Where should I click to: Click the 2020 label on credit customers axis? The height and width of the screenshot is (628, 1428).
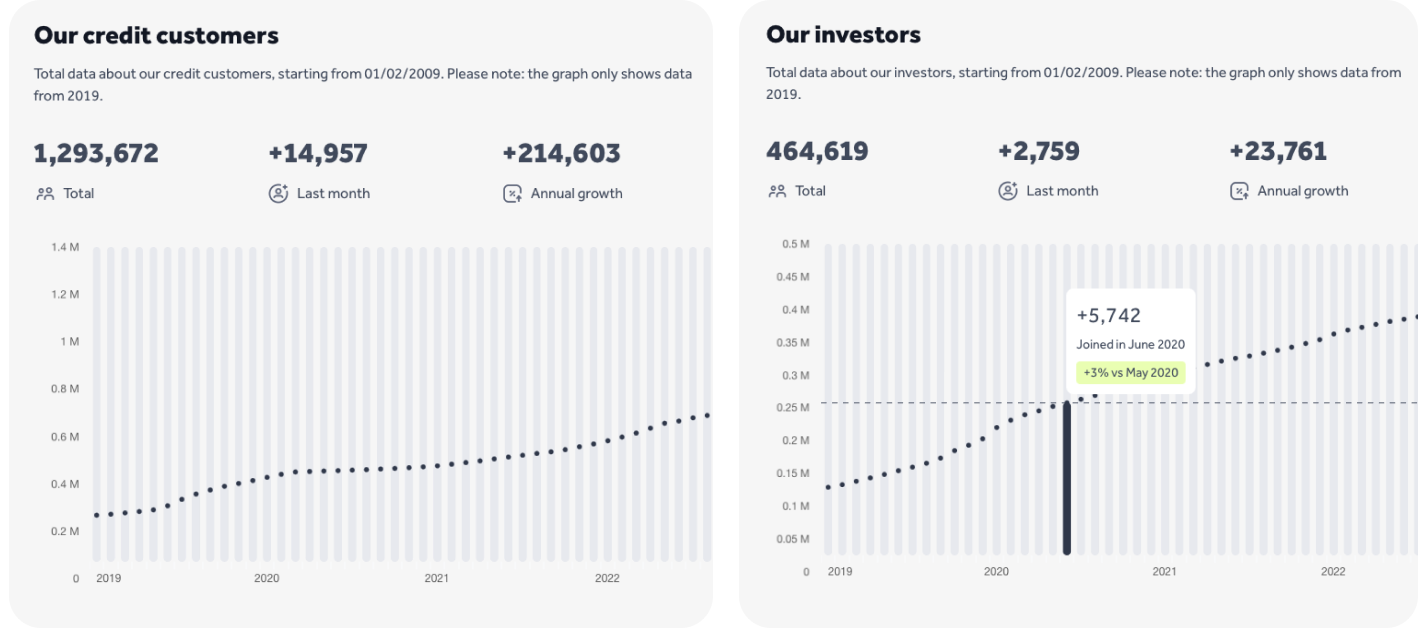point(267,579)
